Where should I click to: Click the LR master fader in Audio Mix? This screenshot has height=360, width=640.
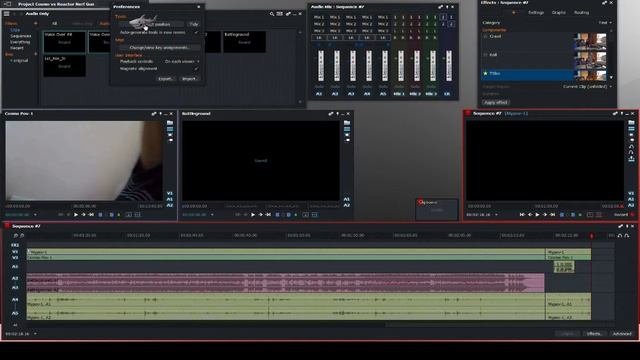pyautogui.click(x=449, y=65)
